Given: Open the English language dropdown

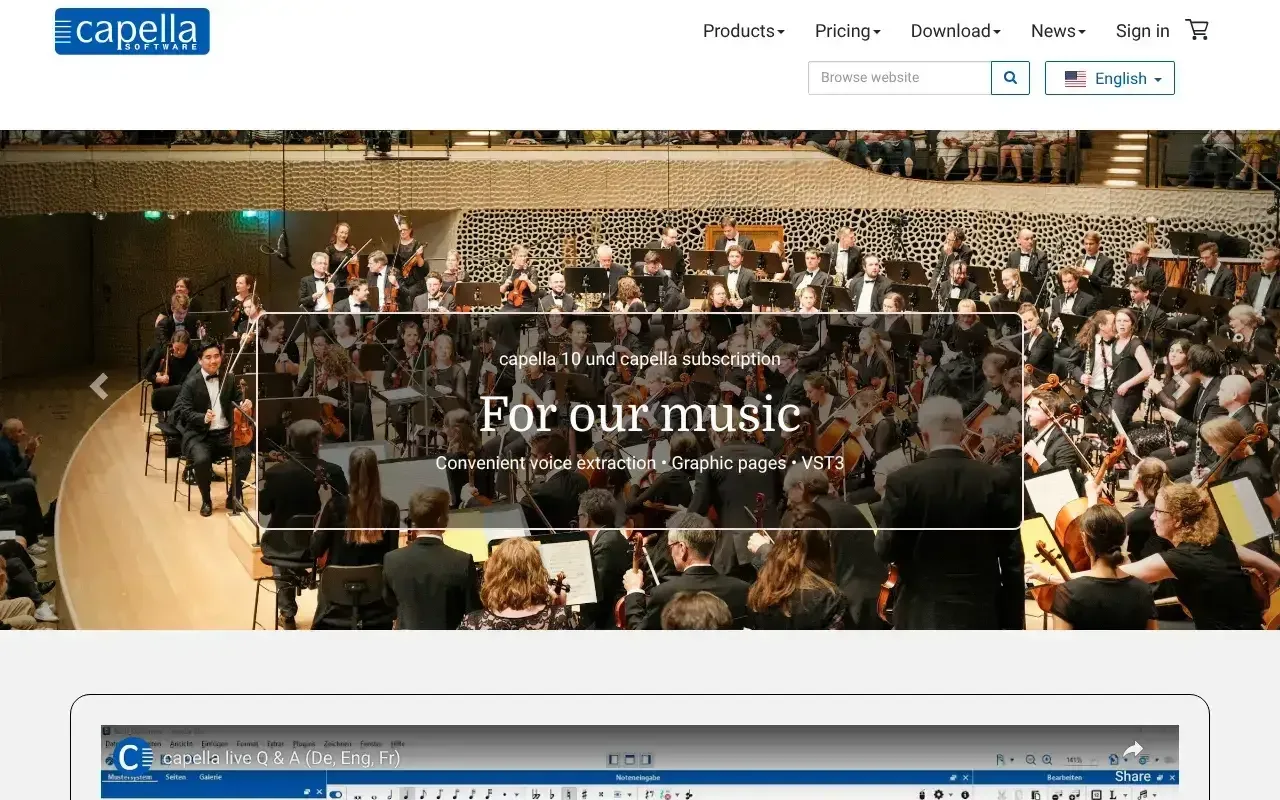Looking at the screenshot, I should (1109, 79).
